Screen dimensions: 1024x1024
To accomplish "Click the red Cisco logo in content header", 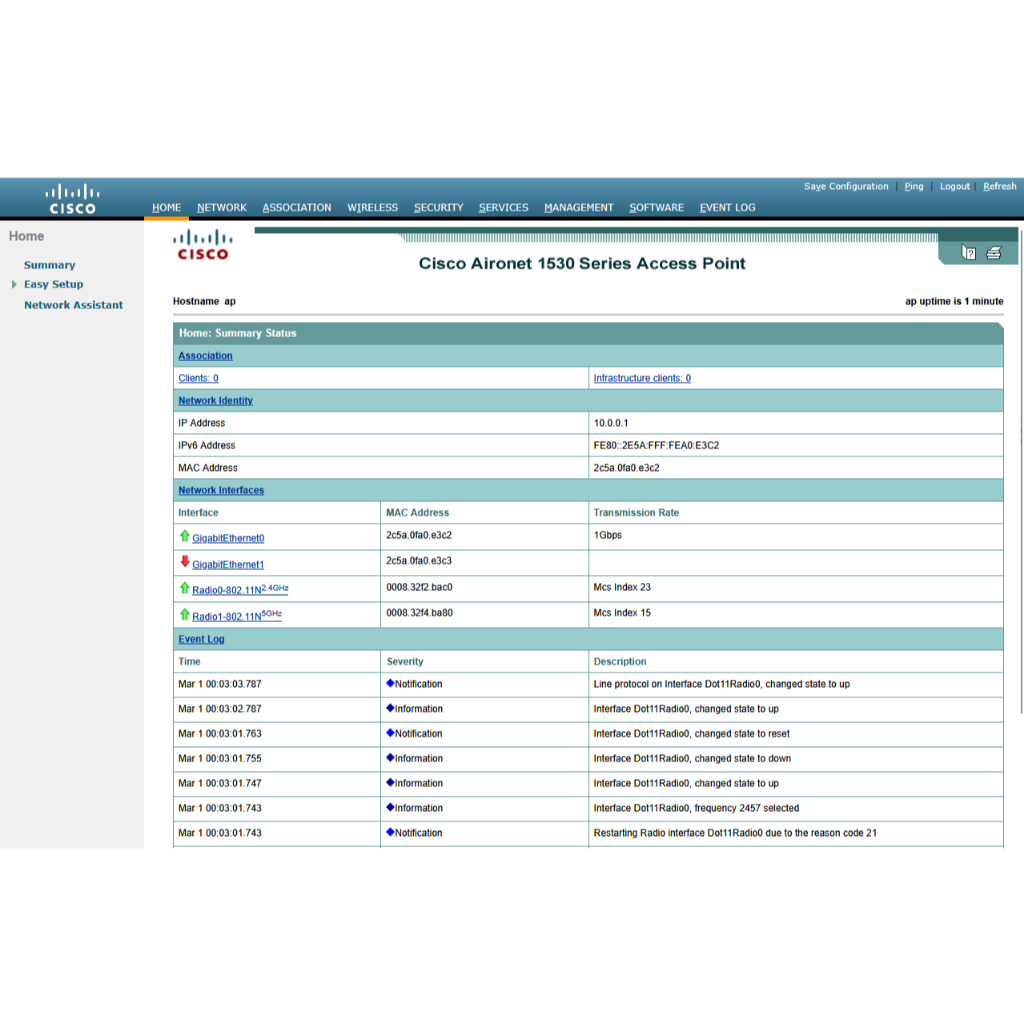I will pos(202,245).
